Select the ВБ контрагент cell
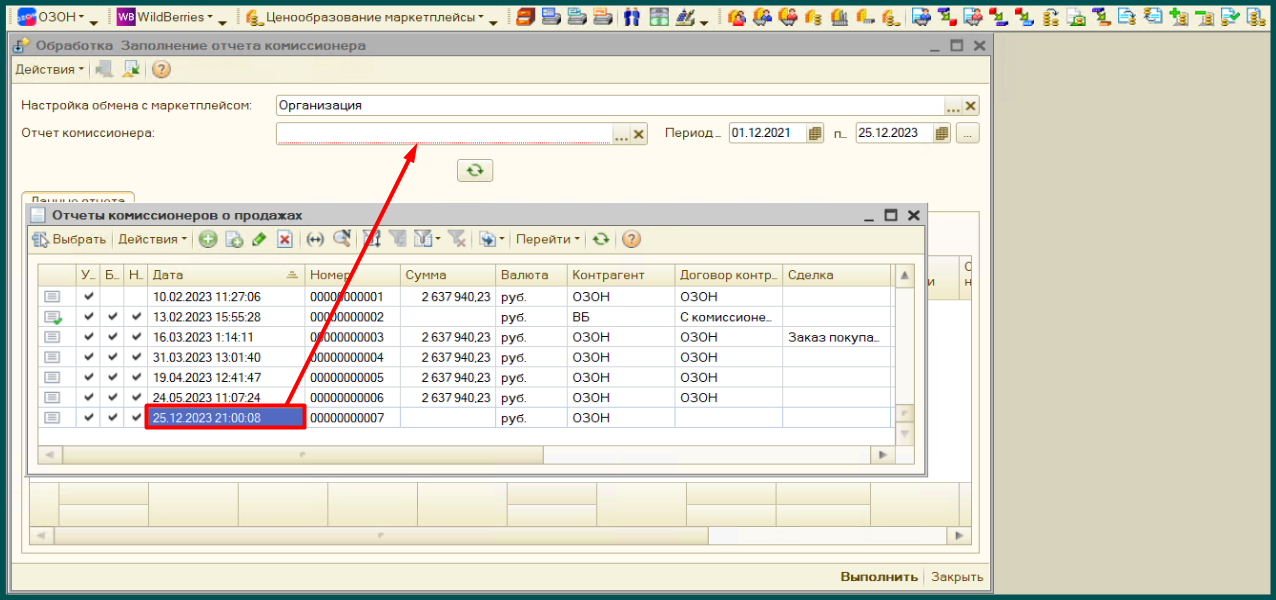This screenshot has height=600, width=1276. (621, 317)
